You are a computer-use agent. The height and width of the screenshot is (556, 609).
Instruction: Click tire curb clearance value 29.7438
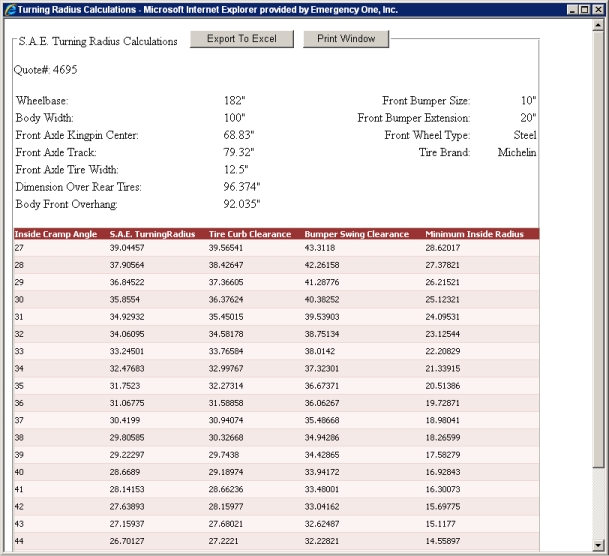pos(224,455)
